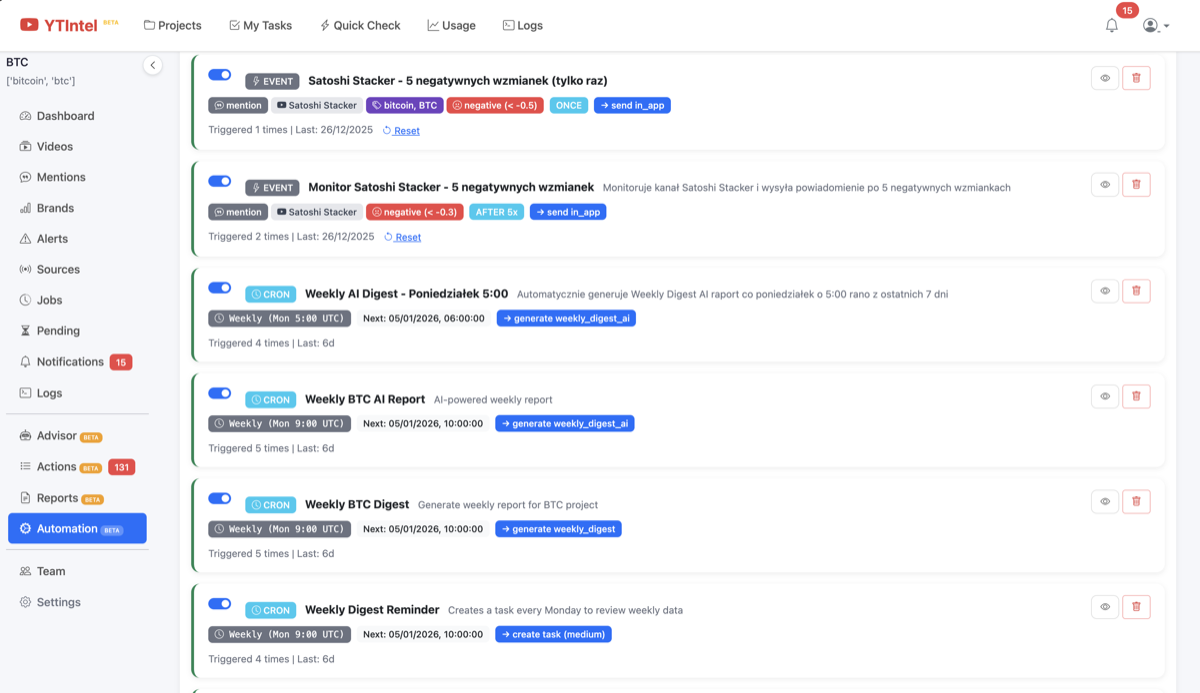The width and height of the screenshot is (1200, 693).
Task: Collapse the left sidebar with chevron
Action: click(x=152, y=65)
